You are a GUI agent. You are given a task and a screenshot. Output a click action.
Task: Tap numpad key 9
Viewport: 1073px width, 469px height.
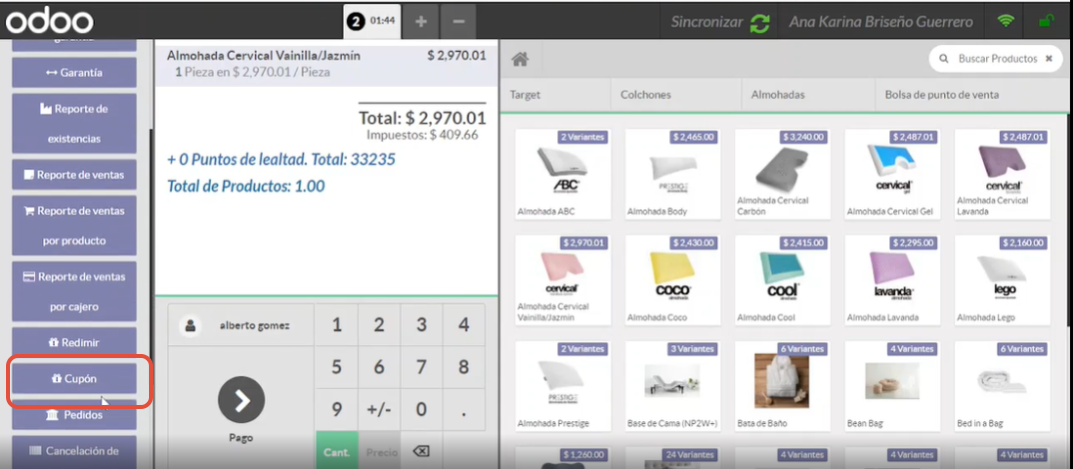click(x=336, y=410)
